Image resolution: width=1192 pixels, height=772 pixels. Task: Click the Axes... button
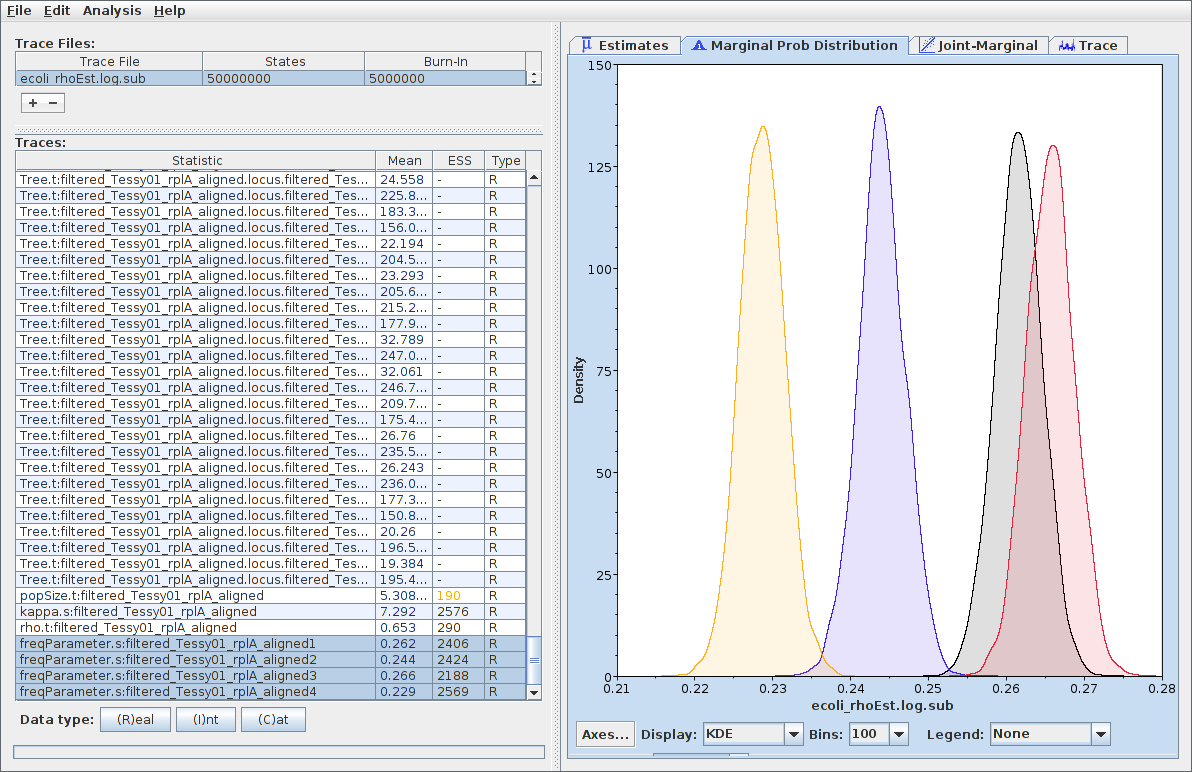606,734
